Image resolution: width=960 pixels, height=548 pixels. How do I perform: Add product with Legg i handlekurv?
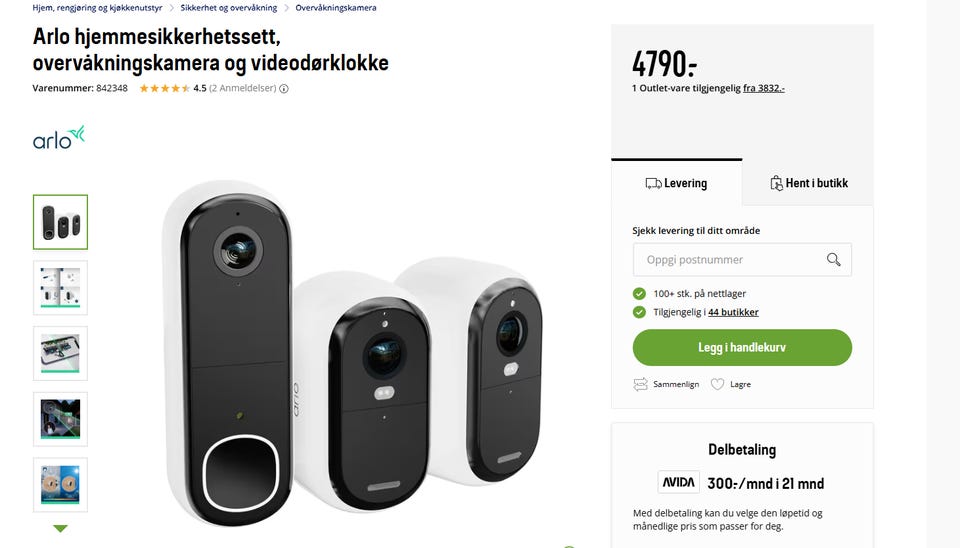click(742, 347)
